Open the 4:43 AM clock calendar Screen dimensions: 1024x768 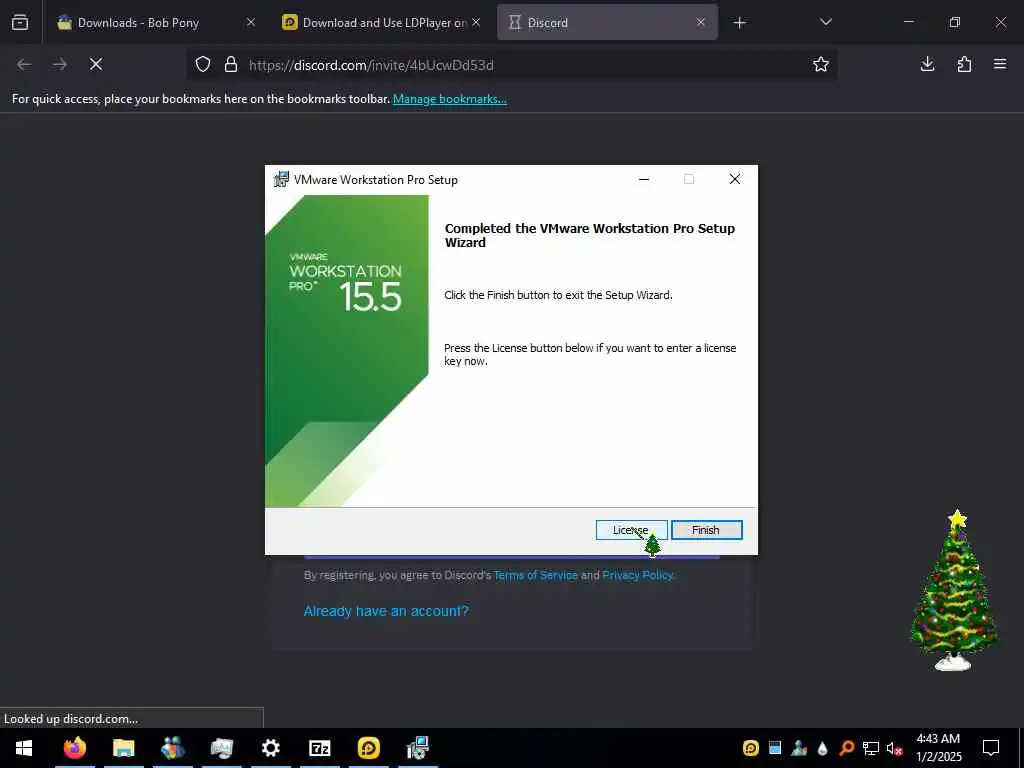[938, 748]
